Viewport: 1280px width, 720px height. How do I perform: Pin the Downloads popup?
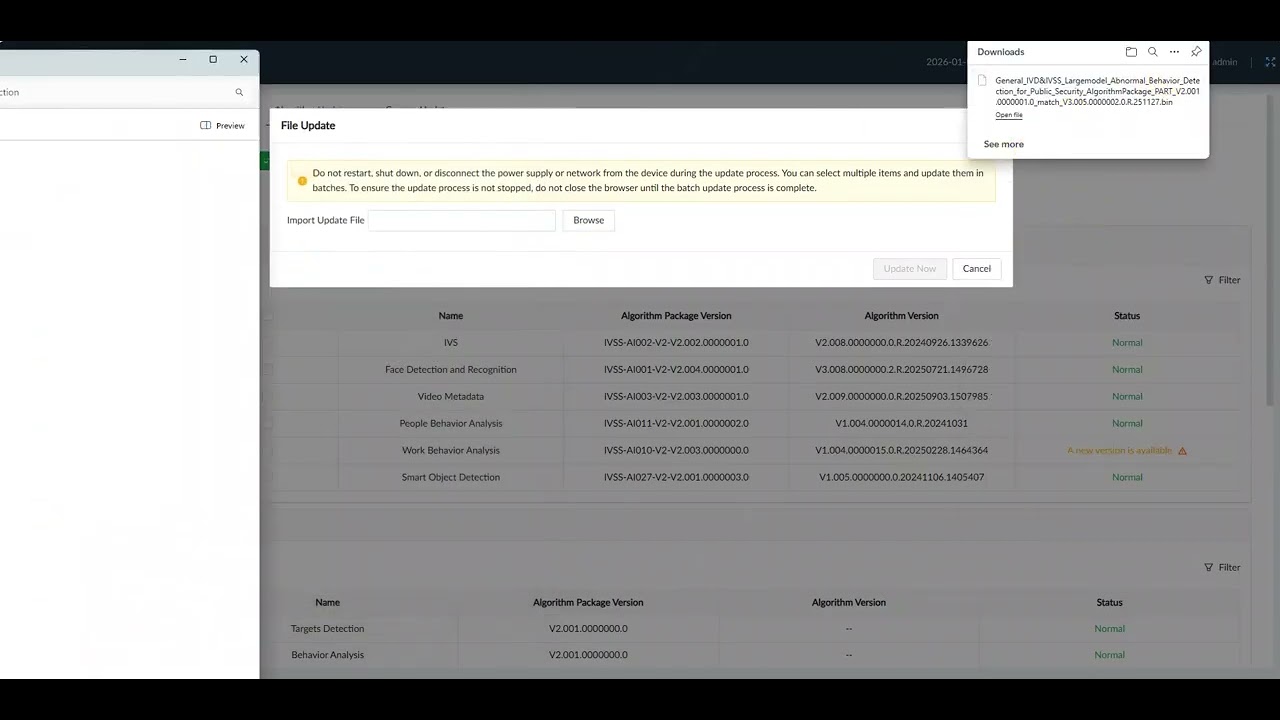click(x=1196, y=52)
